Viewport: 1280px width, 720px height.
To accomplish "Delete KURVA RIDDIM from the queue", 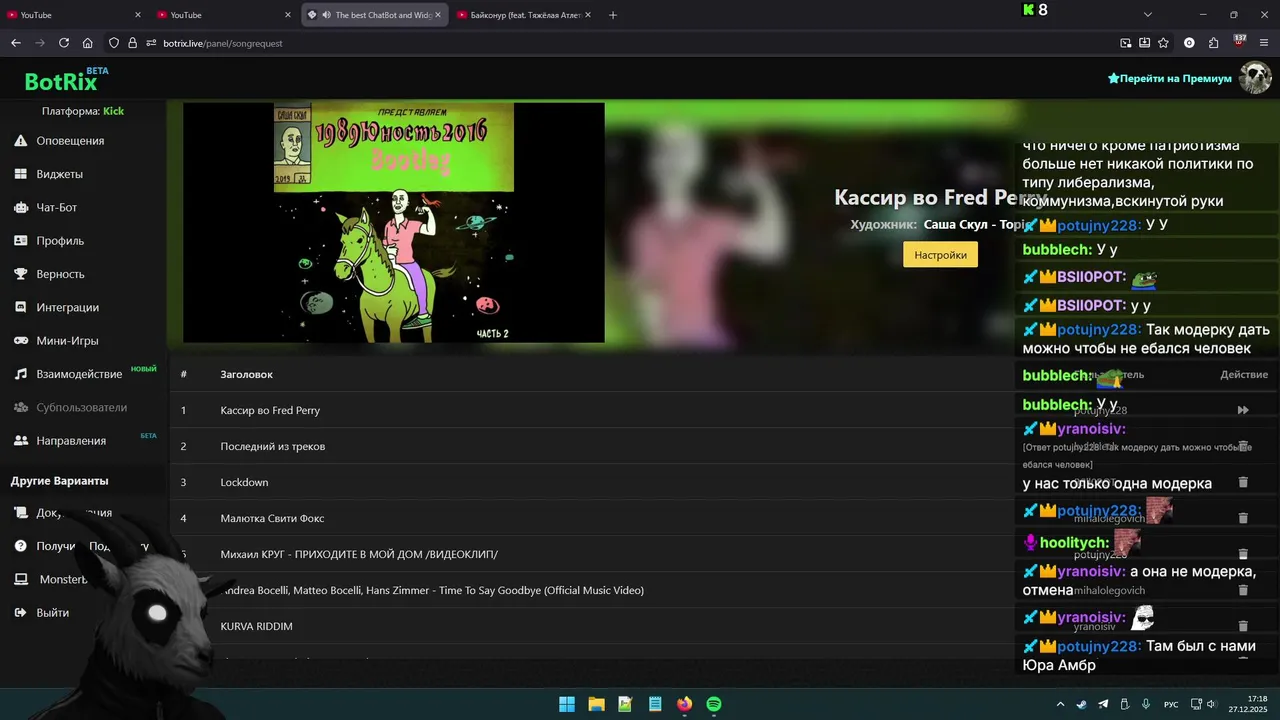I will pos(1243,626).
